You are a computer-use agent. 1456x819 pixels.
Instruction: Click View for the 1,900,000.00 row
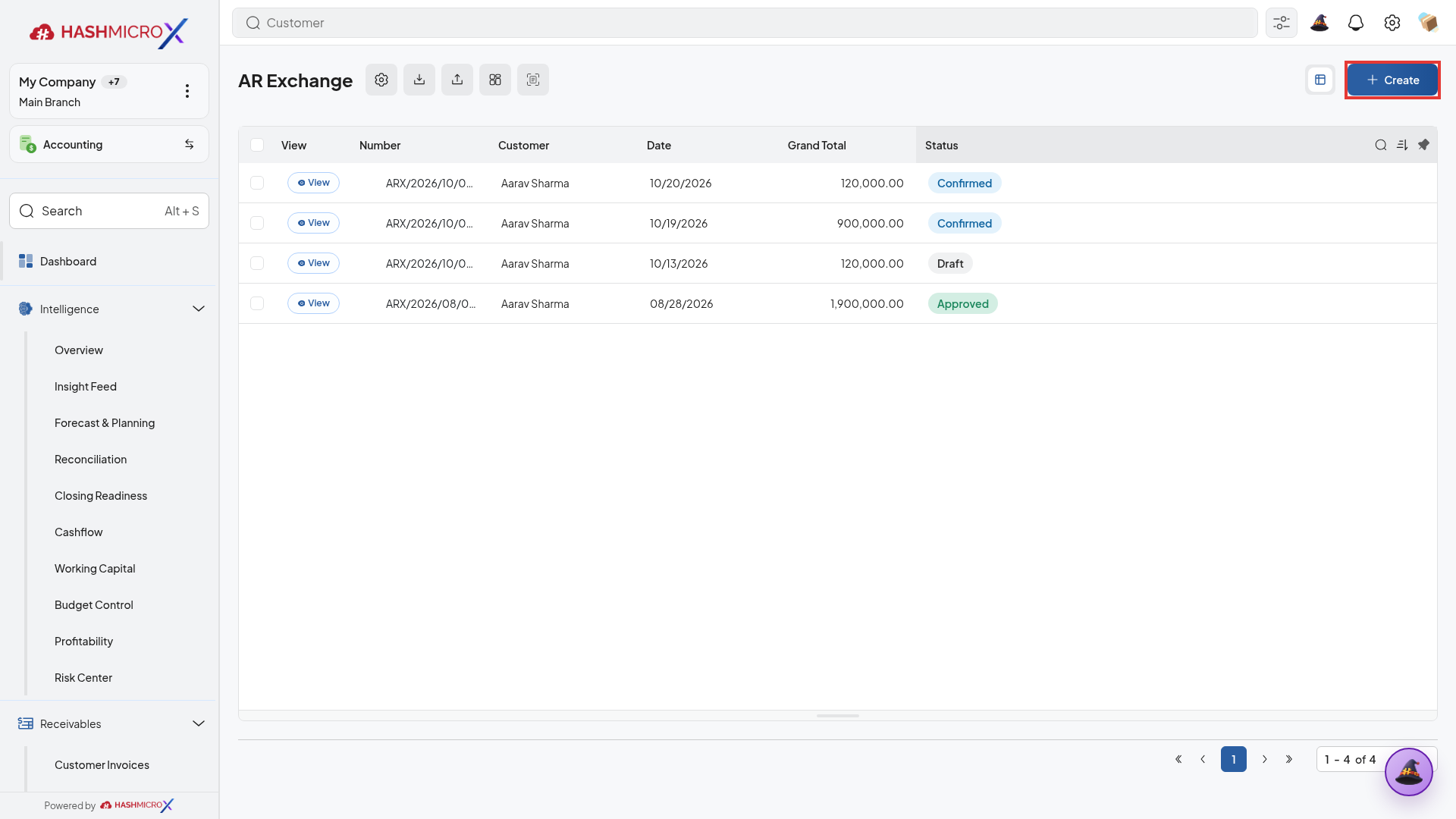[x=313, y=303]
